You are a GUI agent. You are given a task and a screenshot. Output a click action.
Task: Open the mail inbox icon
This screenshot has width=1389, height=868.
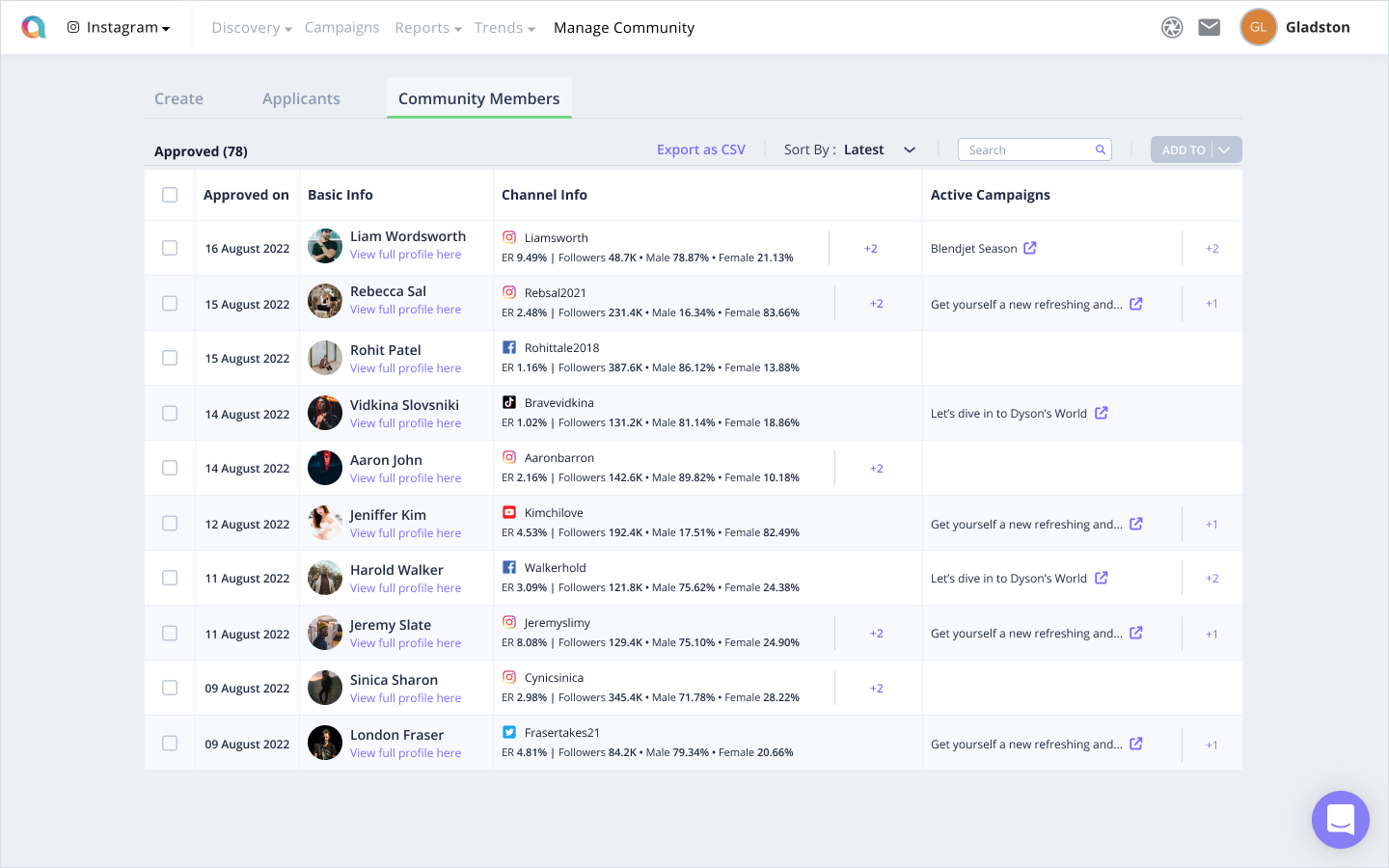click(1209, 27)
